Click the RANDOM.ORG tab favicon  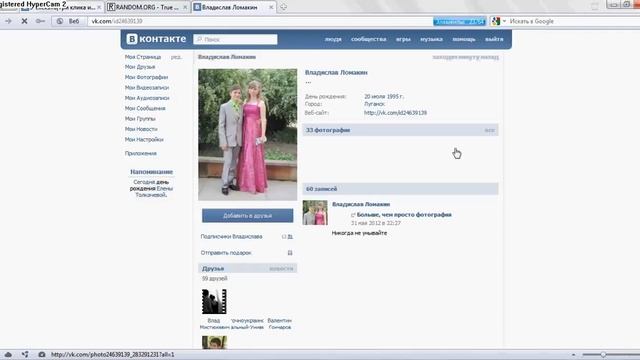(111, 7)
